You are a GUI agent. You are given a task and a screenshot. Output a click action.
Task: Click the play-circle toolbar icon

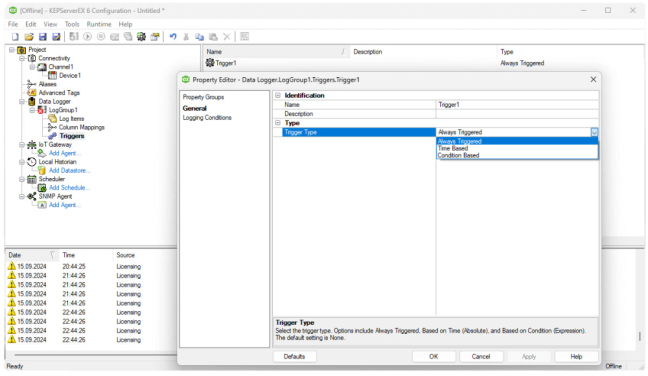pyautogui.click(x=88, y=37)
